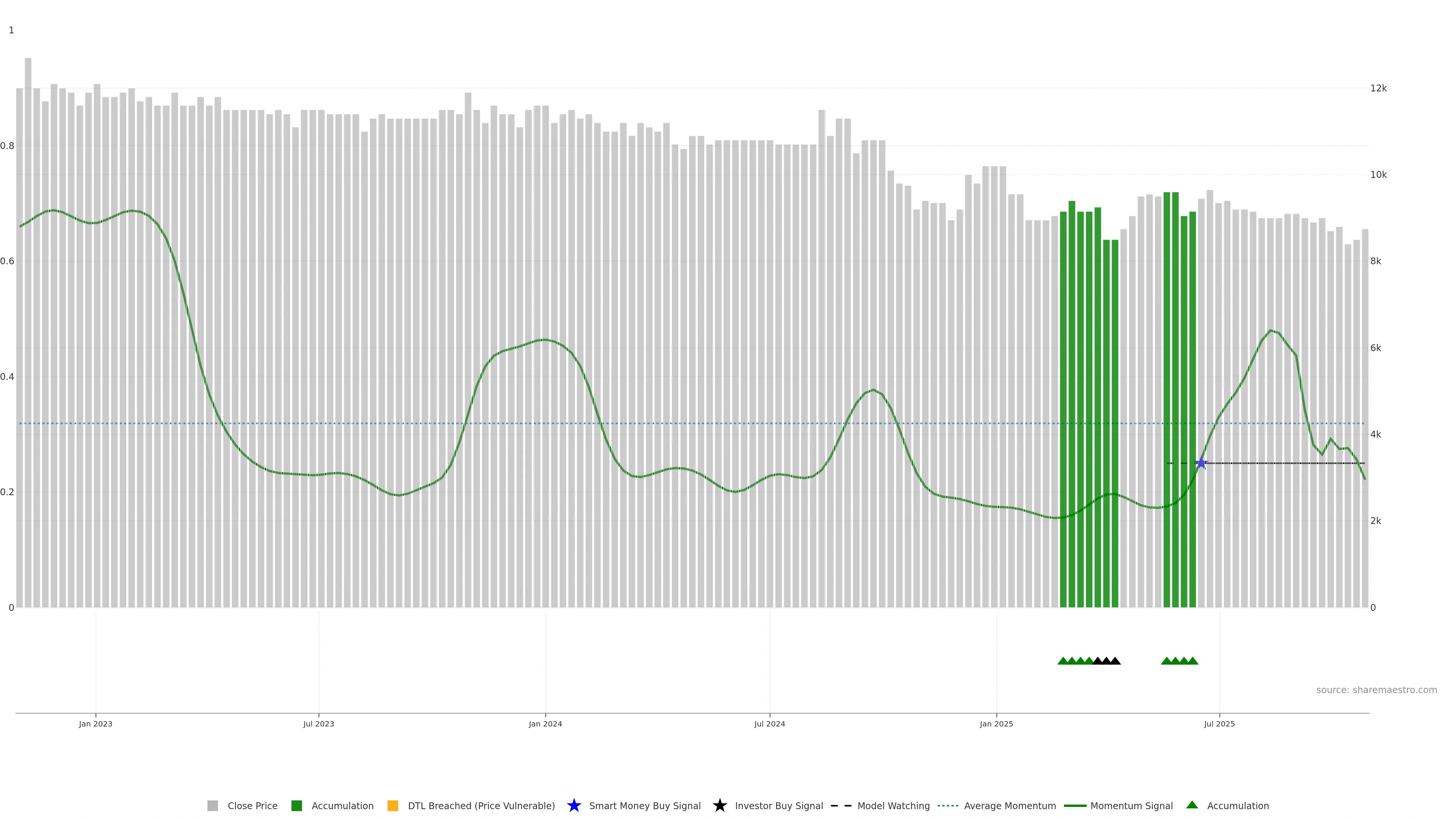
Task: Click the Jan 2024 axis label
Action: click(545, 724)
